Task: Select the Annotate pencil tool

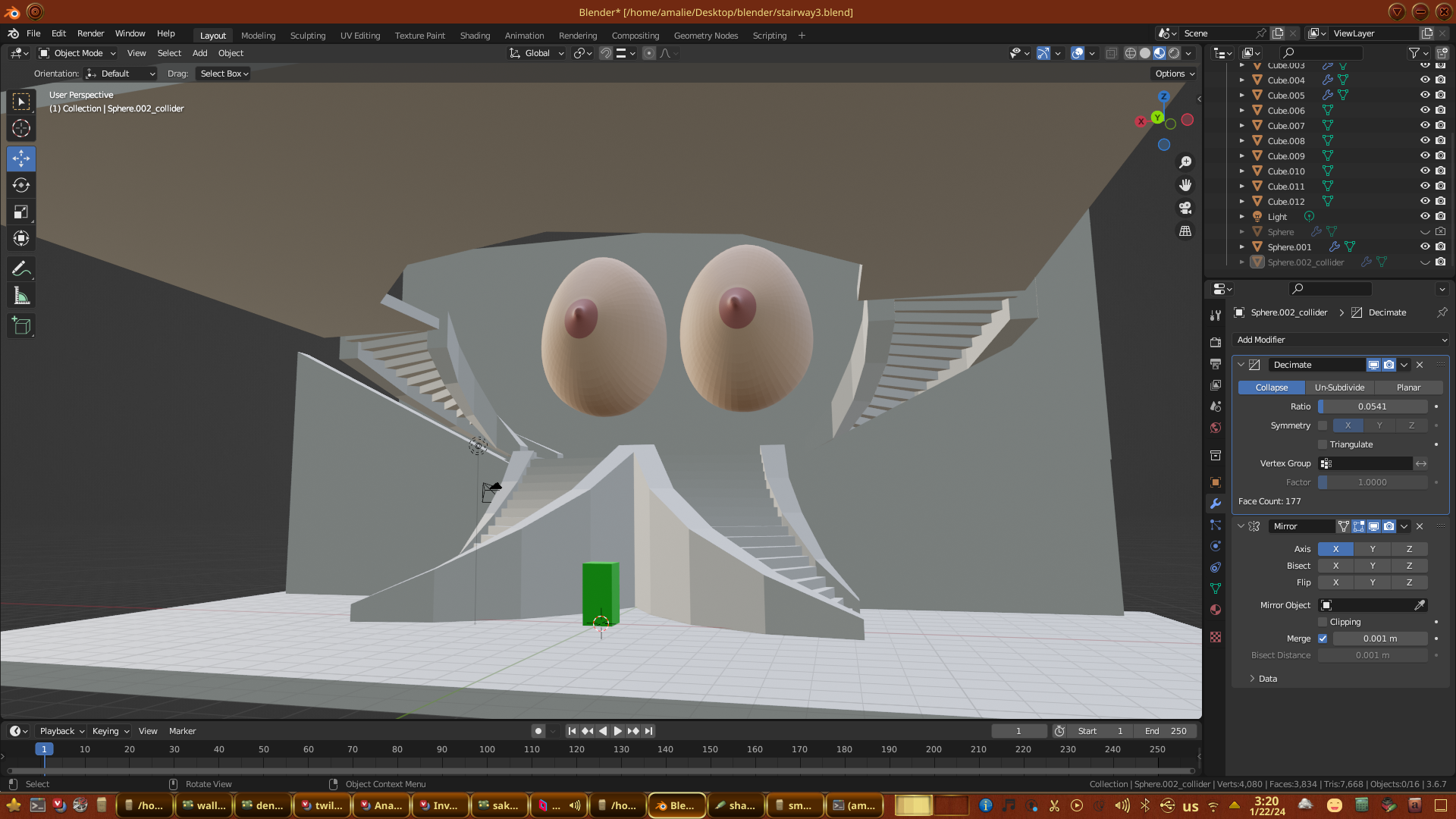Action: [21, 269]
